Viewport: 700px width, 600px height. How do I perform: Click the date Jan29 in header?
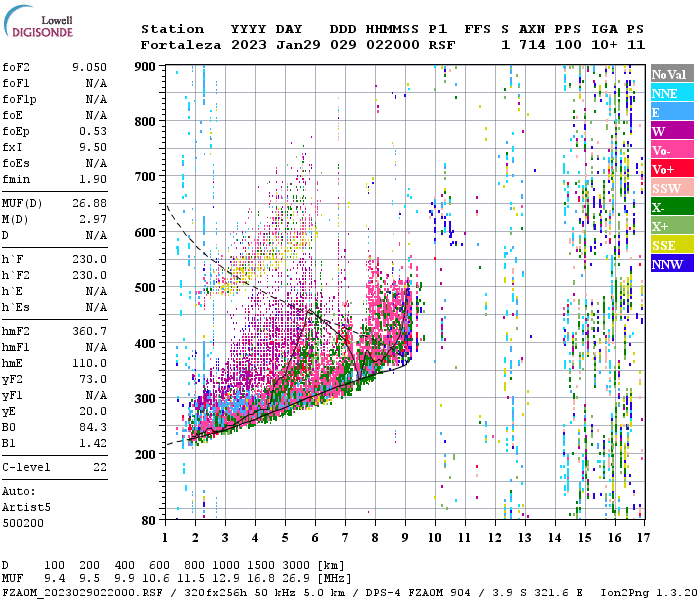[x=298, y=45]
